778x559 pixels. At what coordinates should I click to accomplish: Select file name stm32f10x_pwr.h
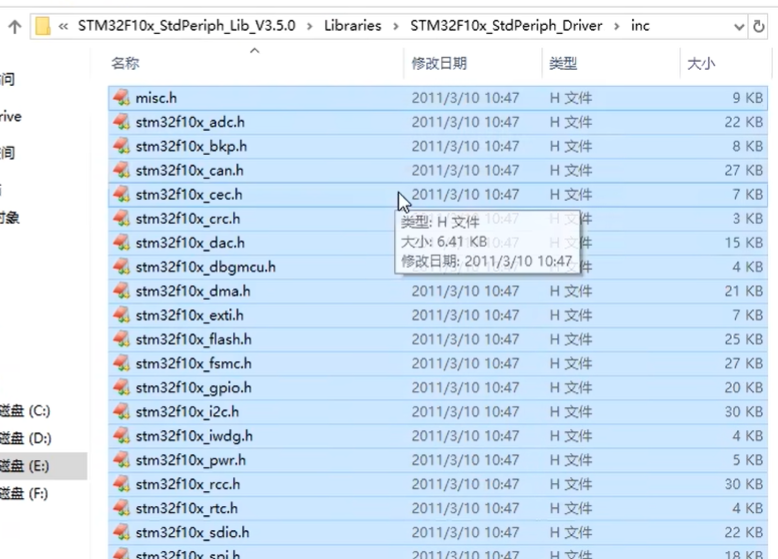click(x=191, y=460)
